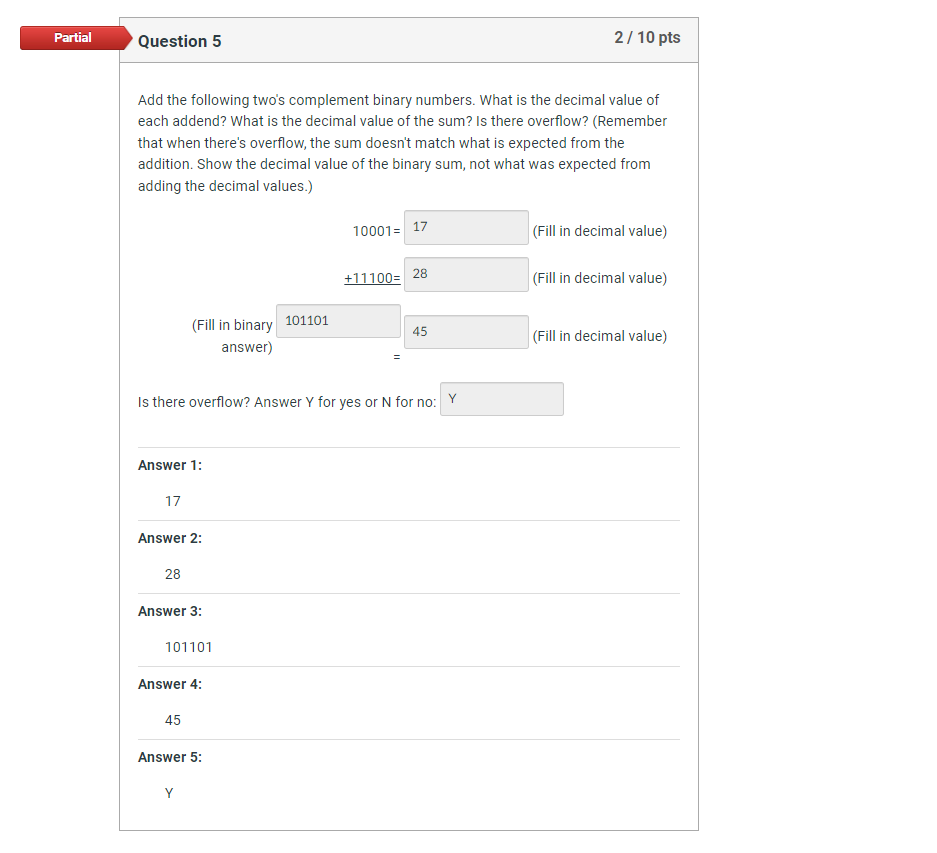Select the Answer 2 value 28
This screenshot has height=853, width=937.
(x=172, y=573)
